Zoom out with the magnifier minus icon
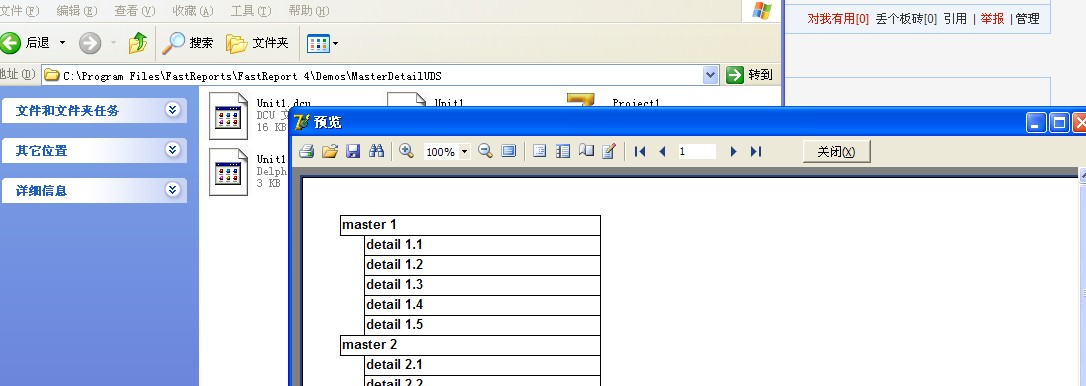The image size is (1086, 386). [486, 151]
